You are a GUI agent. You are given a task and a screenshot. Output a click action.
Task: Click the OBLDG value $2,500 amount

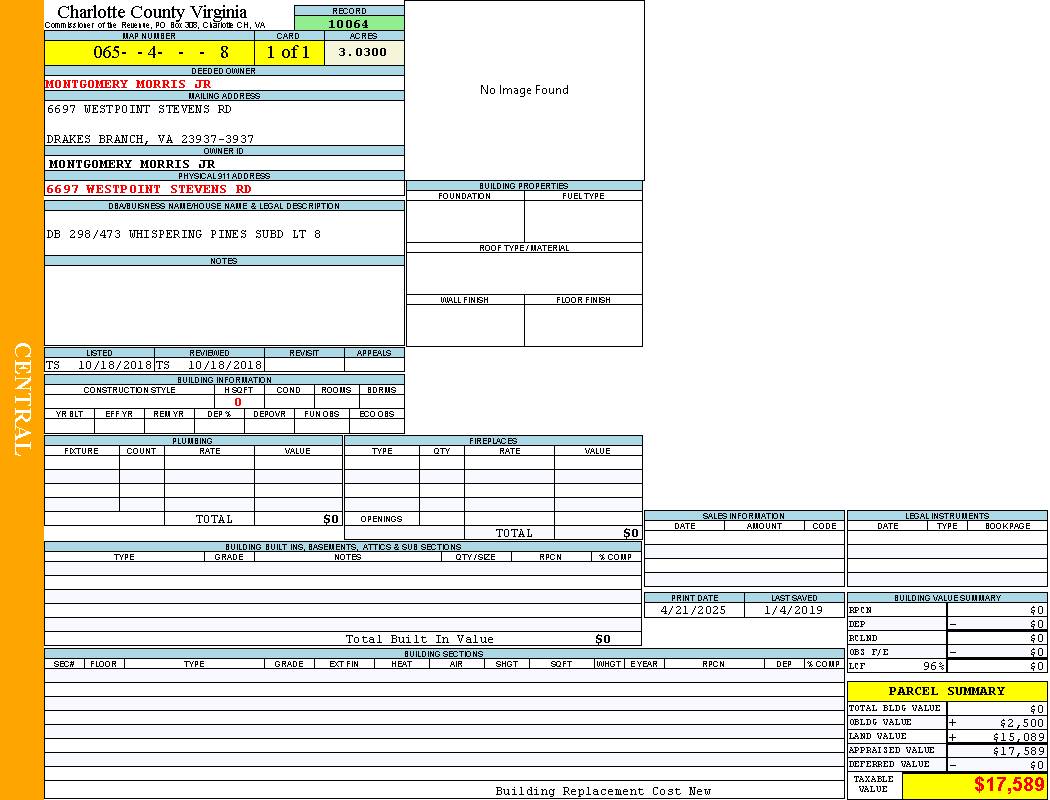pyautogui.click(x=1021, y=722)
